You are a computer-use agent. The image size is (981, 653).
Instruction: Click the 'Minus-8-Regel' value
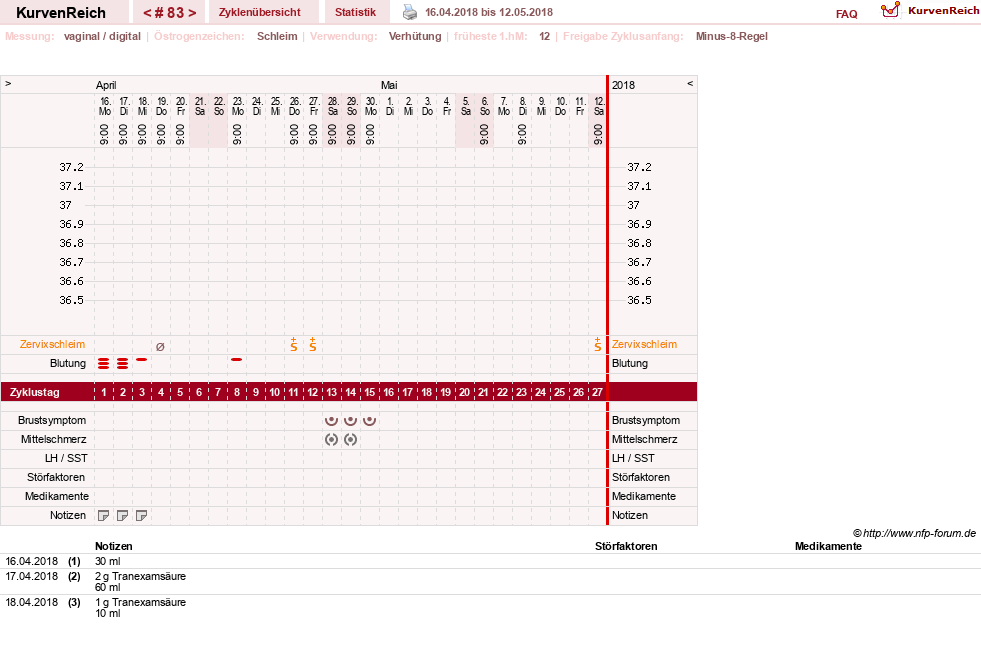[731, 36]
